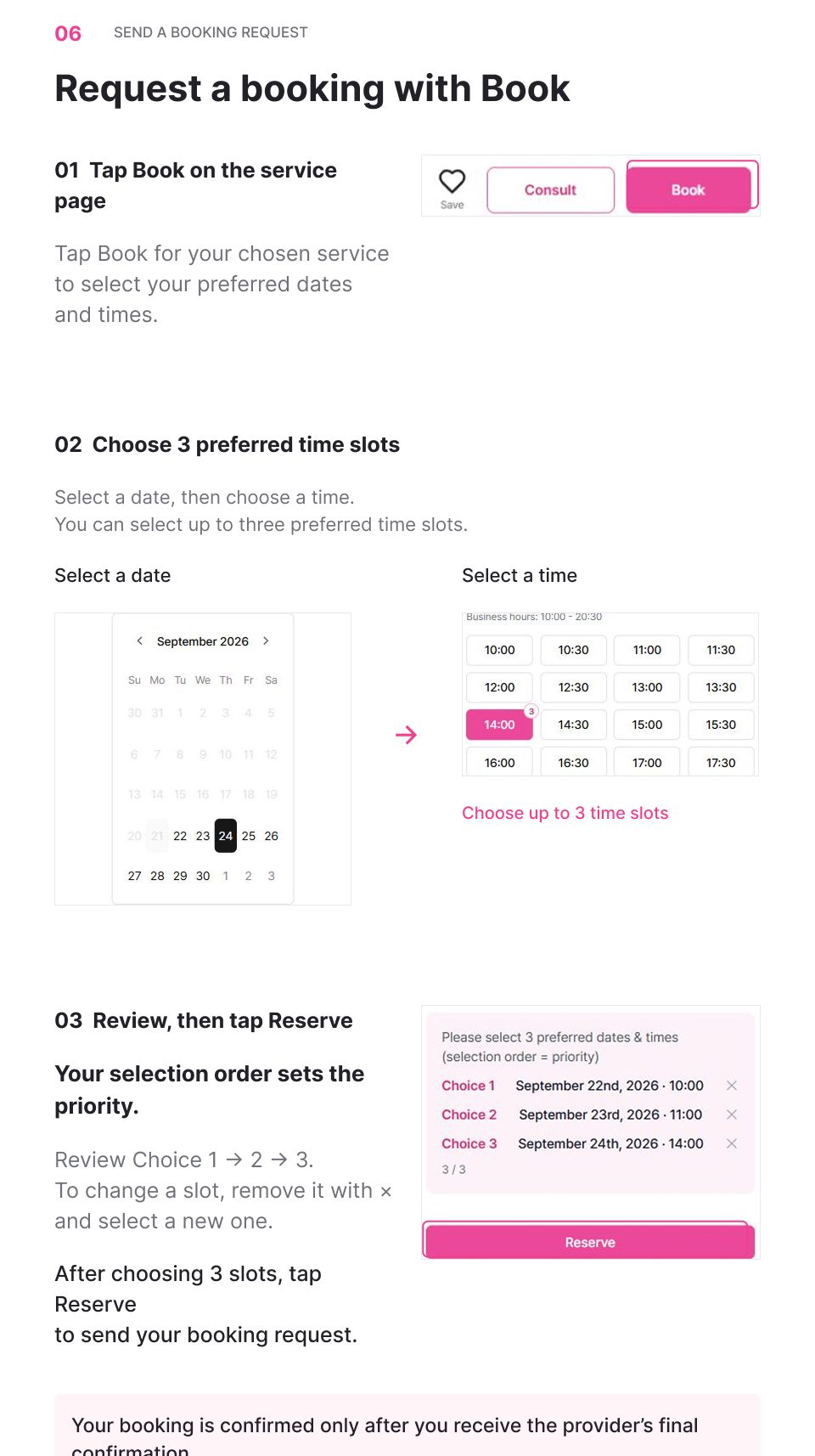Click the Choose up to 3 time slots text
815x1456 pixels.
coord(565,813)
